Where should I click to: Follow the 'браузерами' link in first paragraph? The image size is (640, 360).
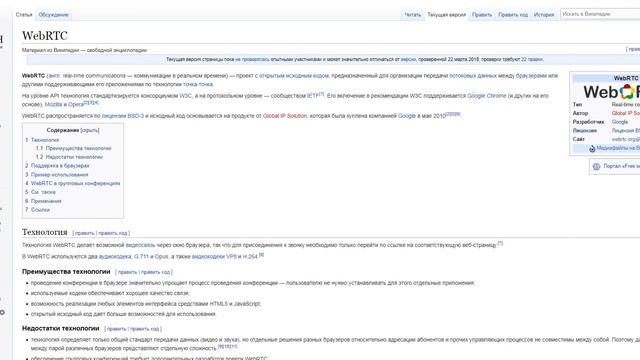[x=531, y=76]
